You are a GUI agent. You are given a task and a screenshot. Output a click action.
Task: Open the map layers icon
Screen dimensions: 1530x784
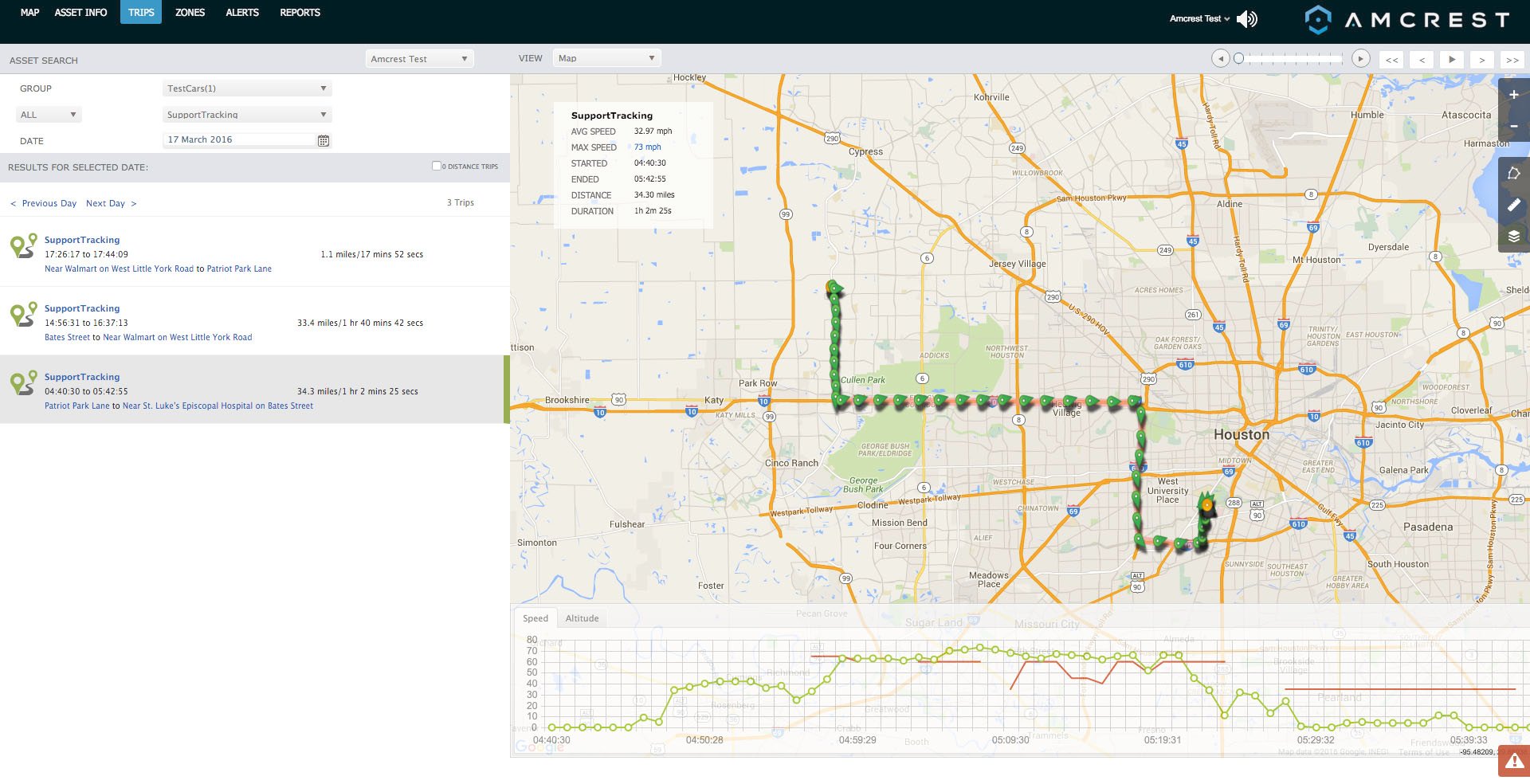1513,237
